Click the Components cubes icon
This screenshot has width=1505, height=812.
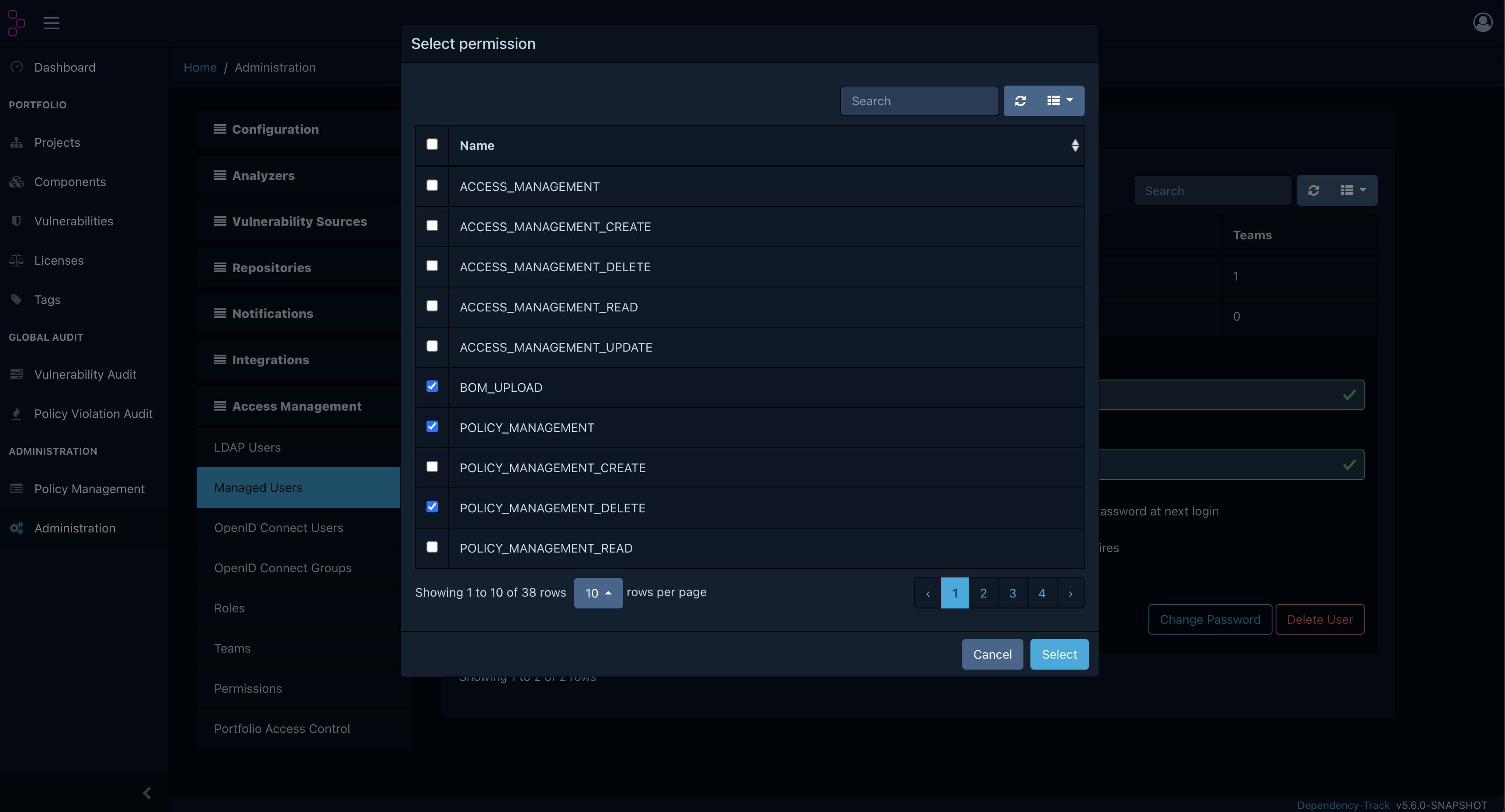(16, 182)
